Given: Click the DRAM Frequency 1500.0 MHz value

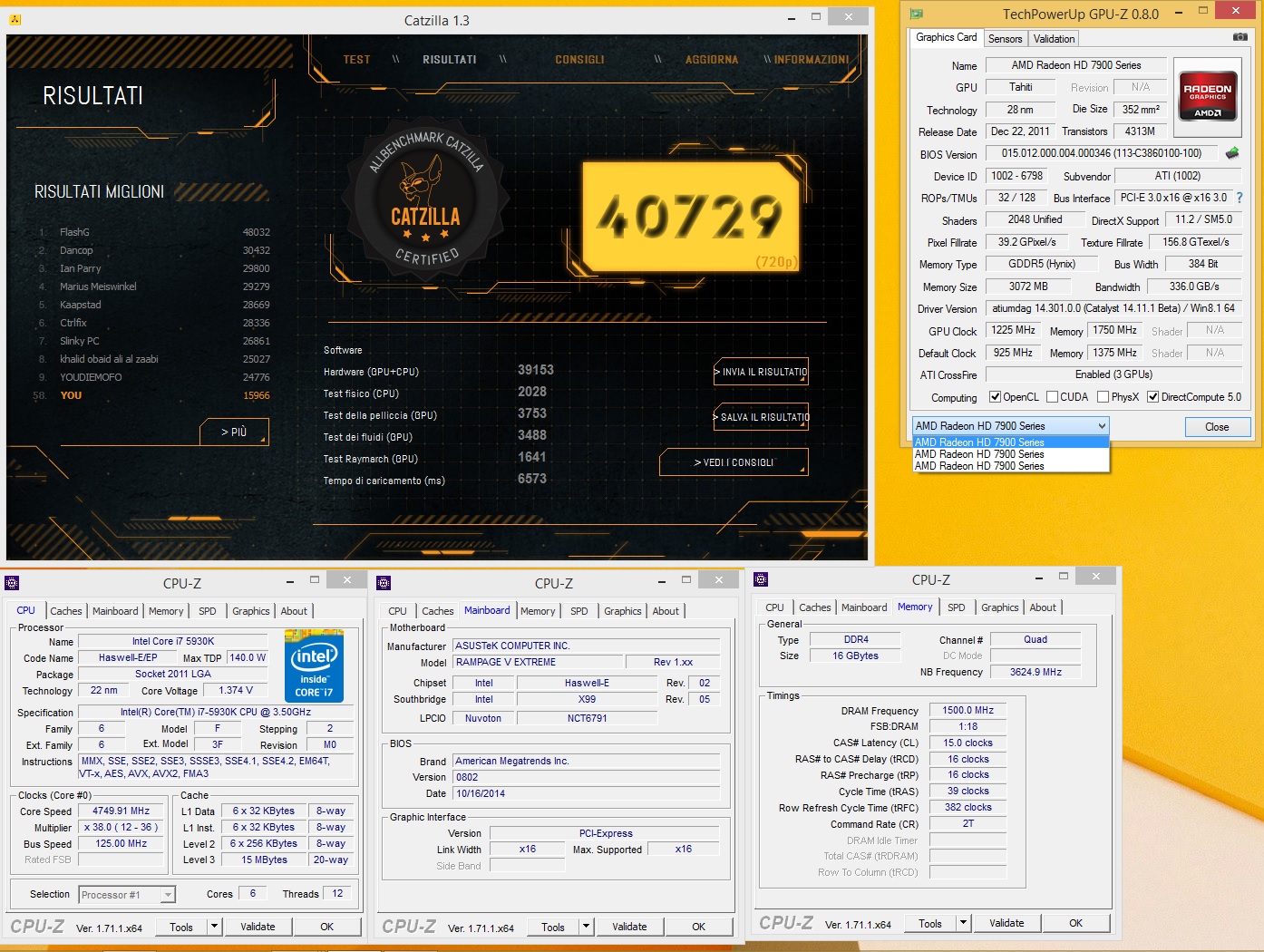Looking at the screenshot, I should point(967,711).
